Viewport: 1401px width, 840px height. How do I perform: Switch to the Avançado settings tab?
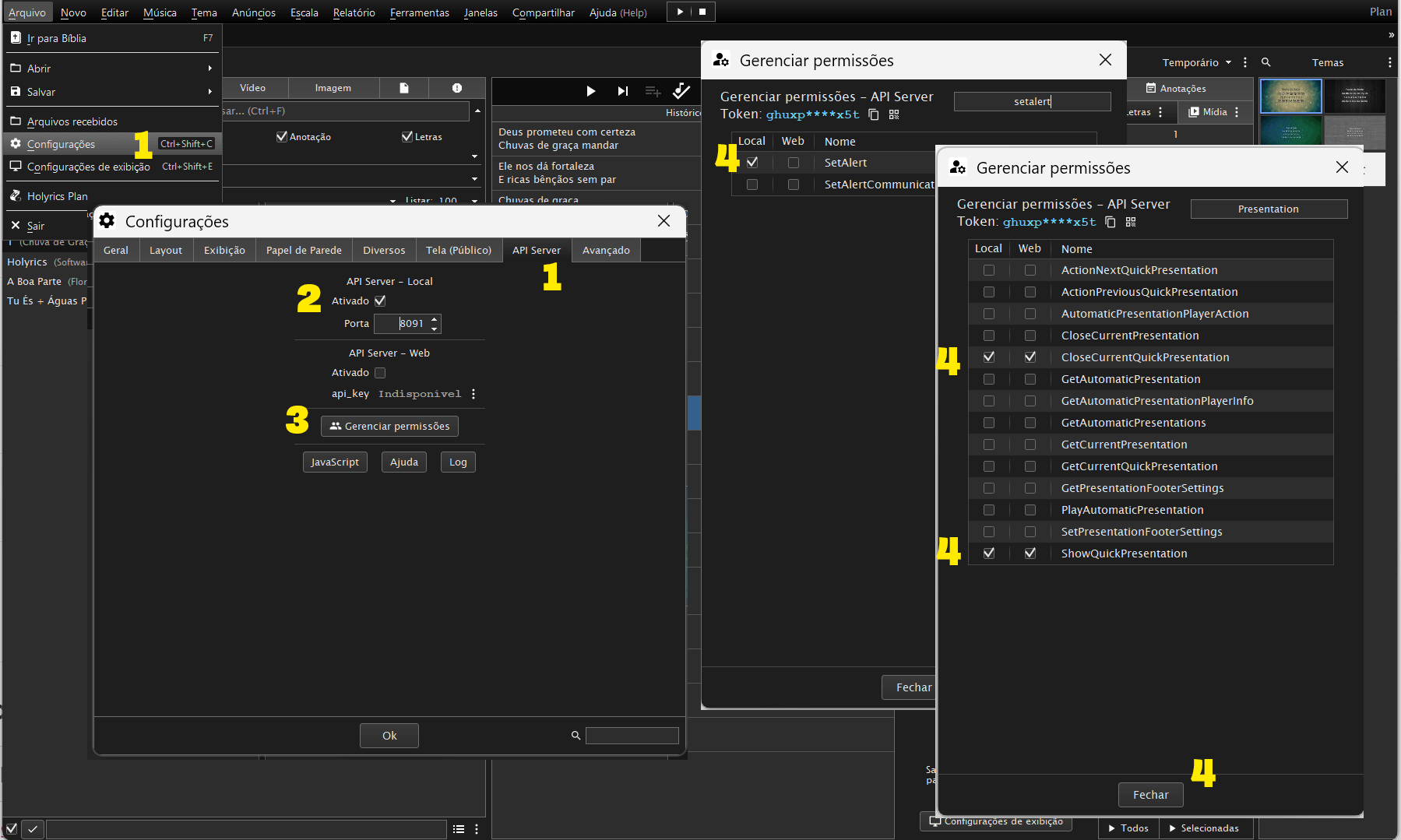[606, 250]
